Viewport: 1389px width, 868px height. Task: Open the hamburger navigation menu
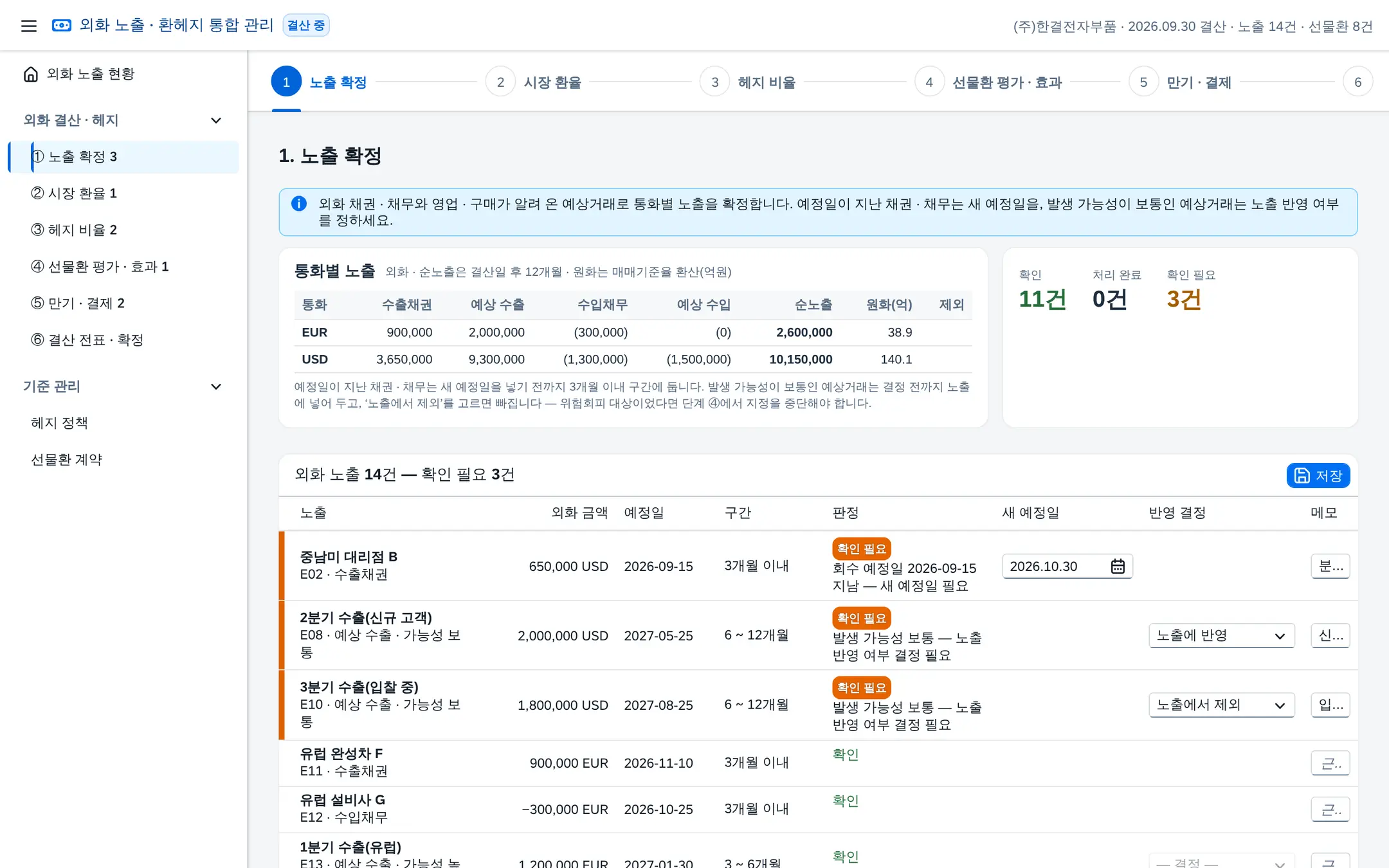click(29, 26)
